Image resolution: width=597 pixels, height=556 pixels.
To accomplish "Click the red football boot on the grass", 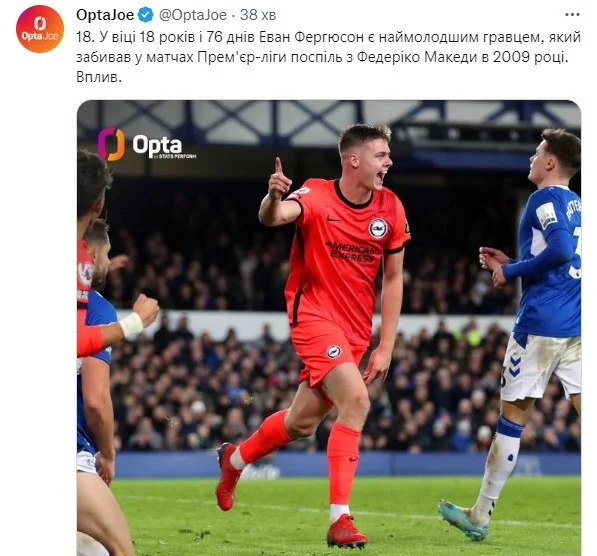I will (x=346, y=531).
